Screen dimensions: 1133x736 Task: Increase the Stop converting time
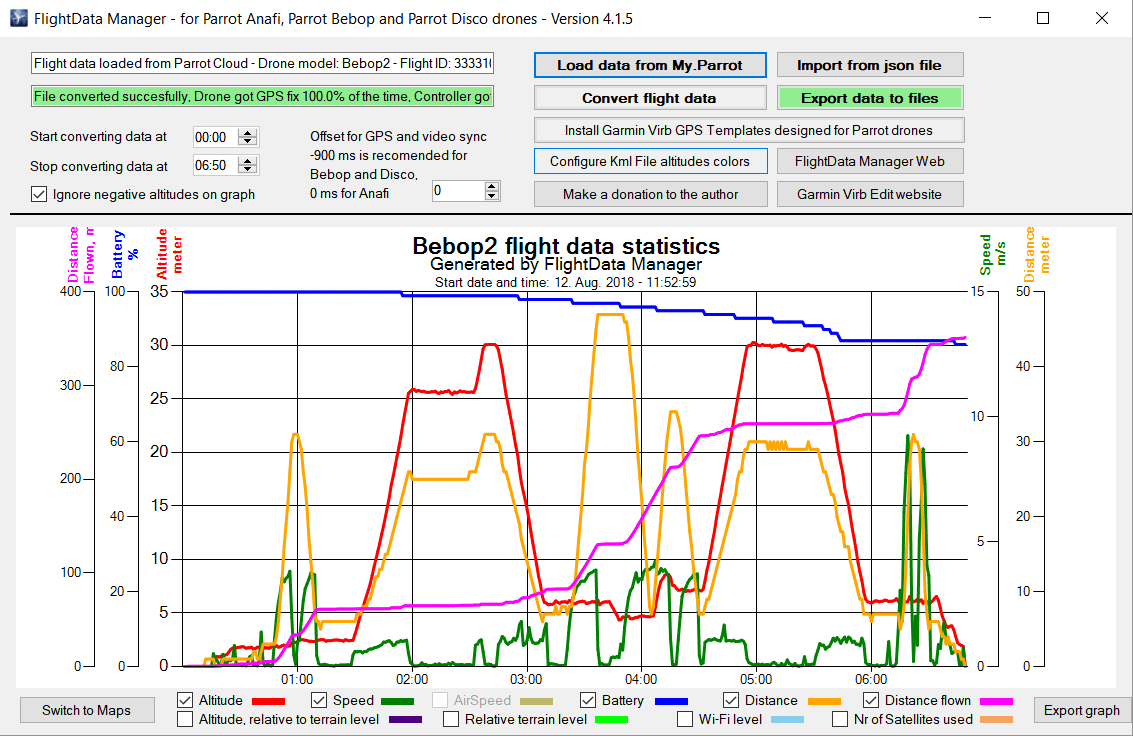[x=248, y=161]
